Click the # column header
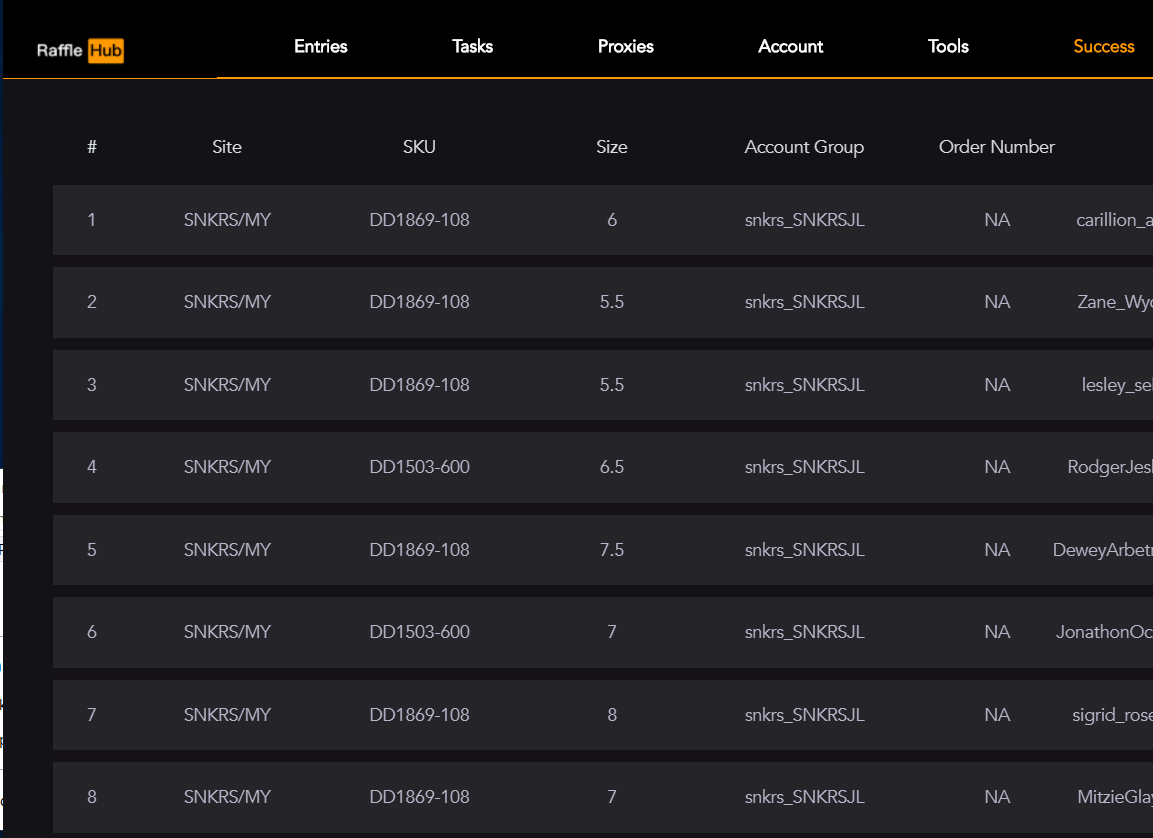This screenshot has height=838, width=1153. click(92, 147)
